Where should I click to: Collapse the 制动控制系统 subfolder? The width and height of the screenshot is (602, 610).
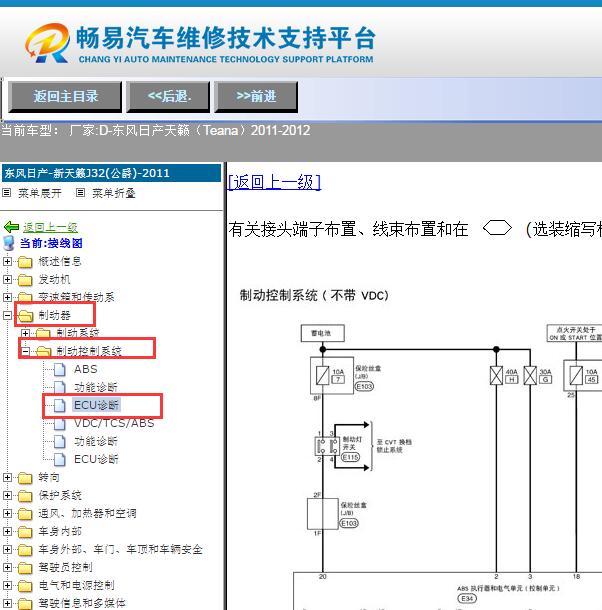[x=25, y=351]
